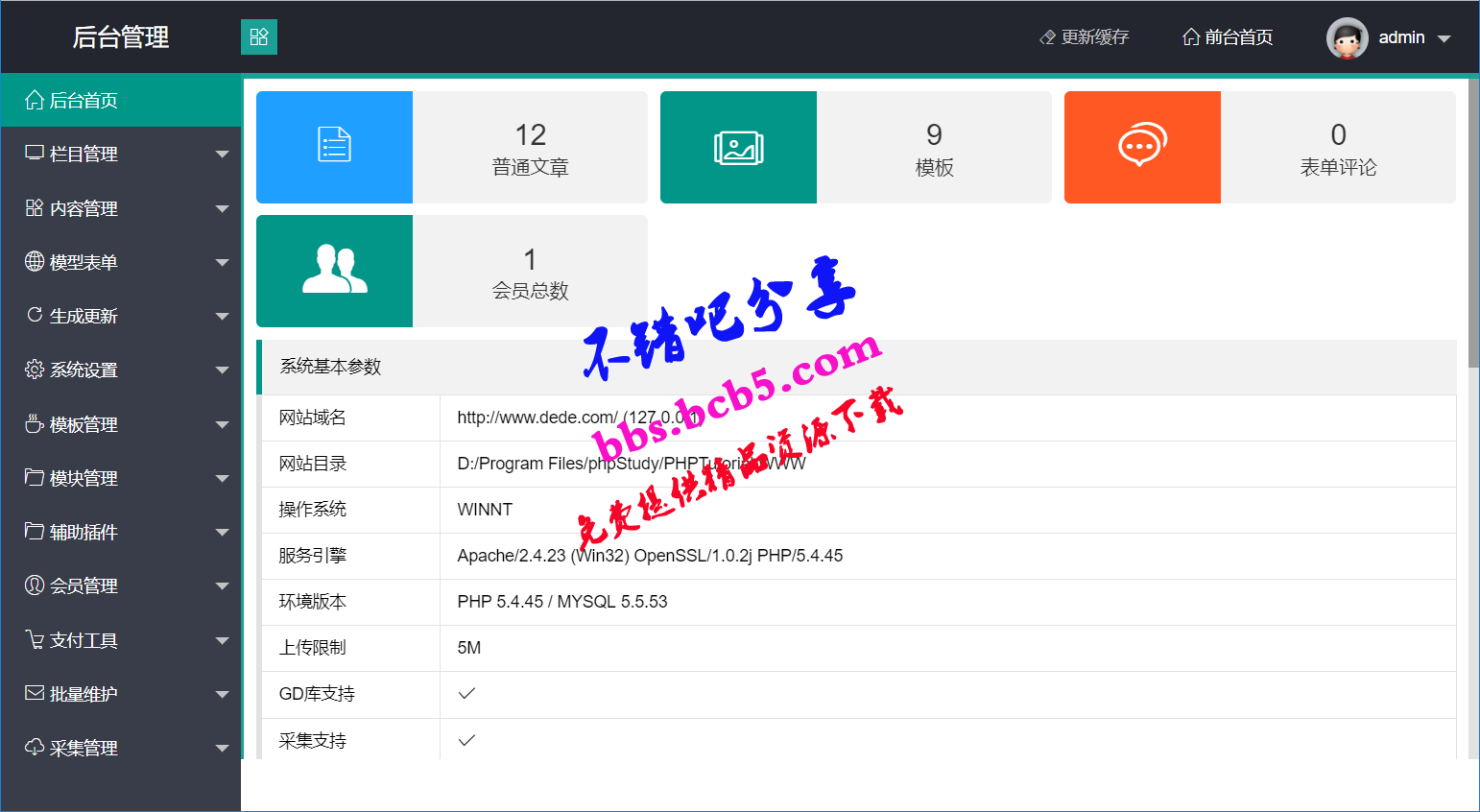The width and height of the screenshot is (1480, 812).
Task: Click the gear icon for 系统设置
Action: coord(35,370)
